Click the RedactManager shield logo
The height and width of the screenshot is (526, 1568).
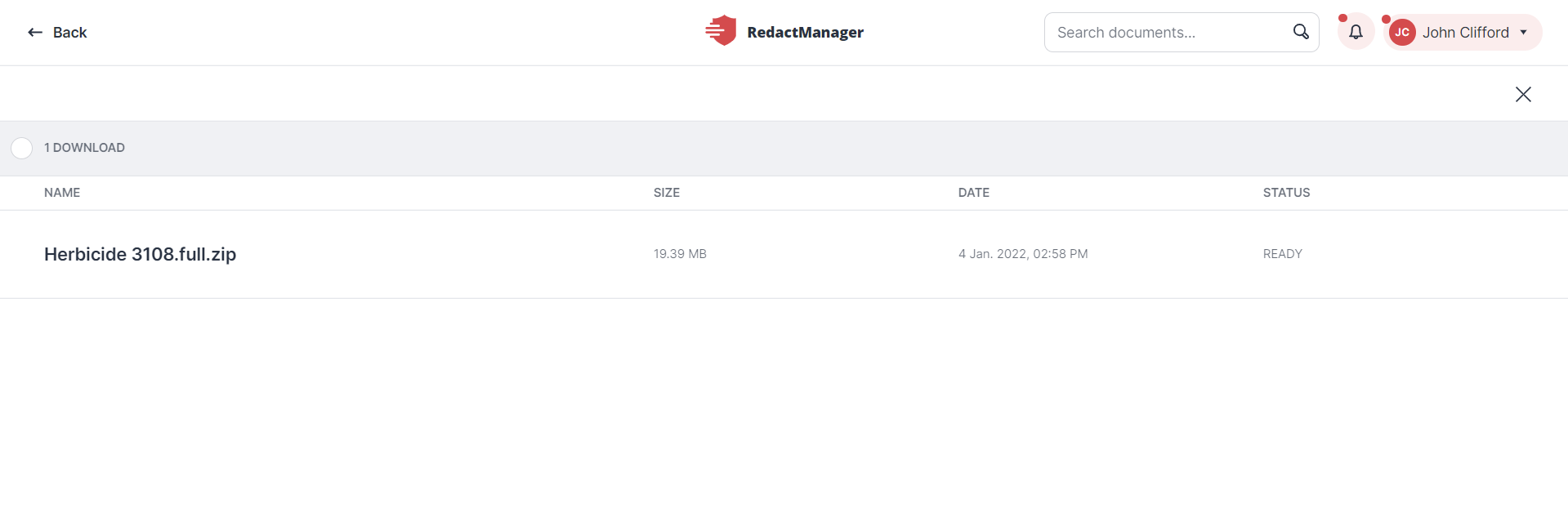point(721,31)
